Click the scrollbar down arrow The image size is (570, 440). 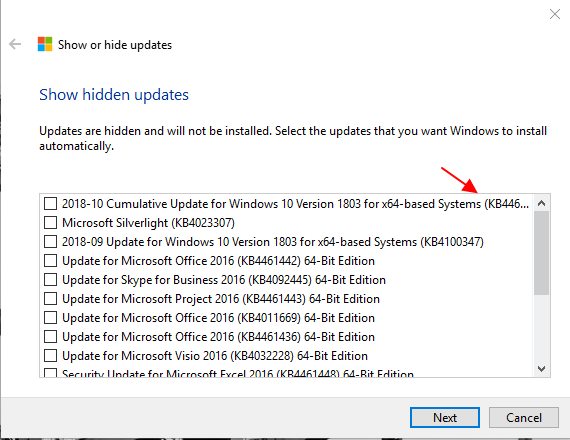coord(542,369)
